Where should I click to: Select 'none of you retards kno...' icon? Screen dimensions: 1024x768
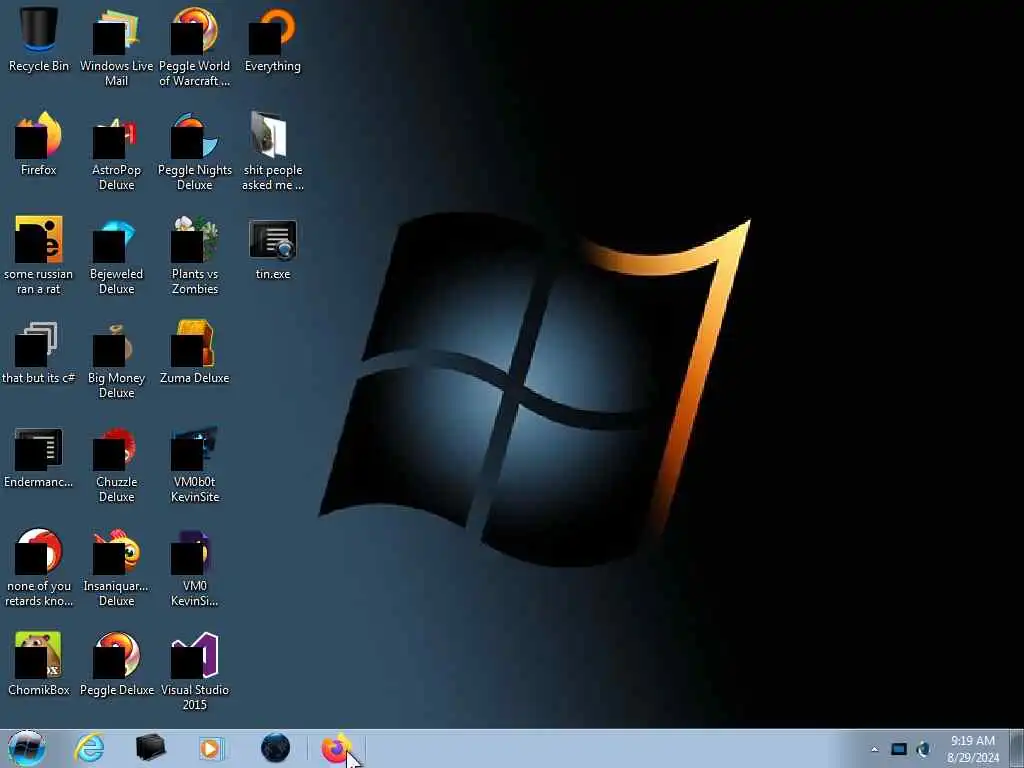point(39,568)
